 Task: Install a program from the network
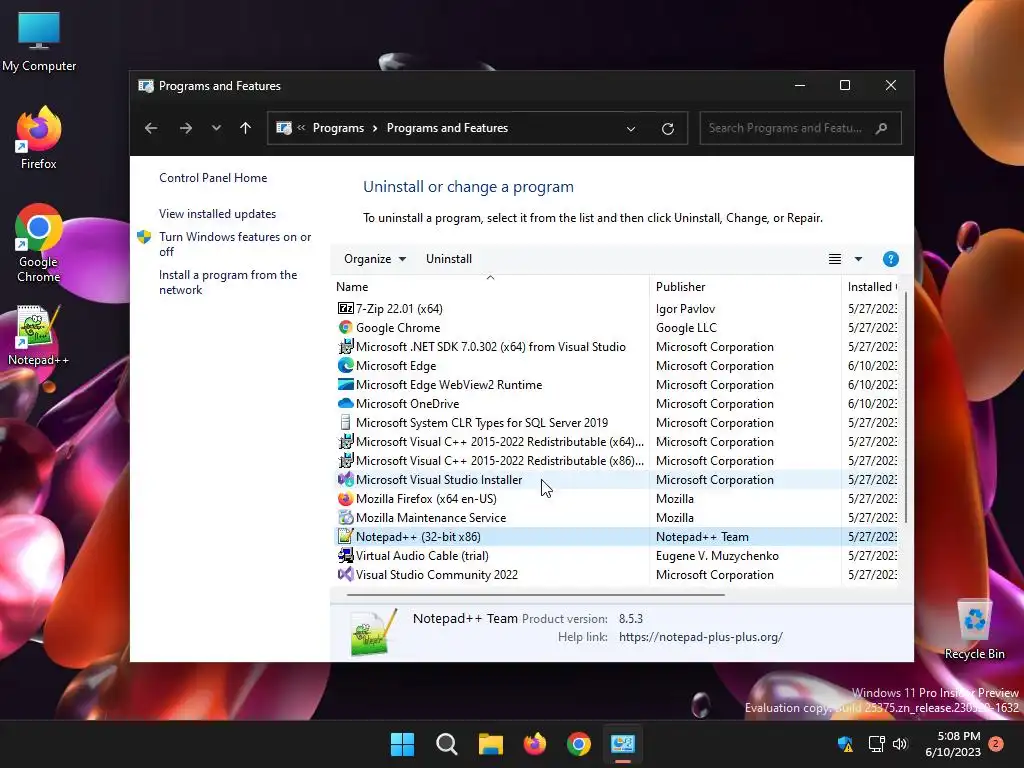pyautogui.click(x=228, y=282)
